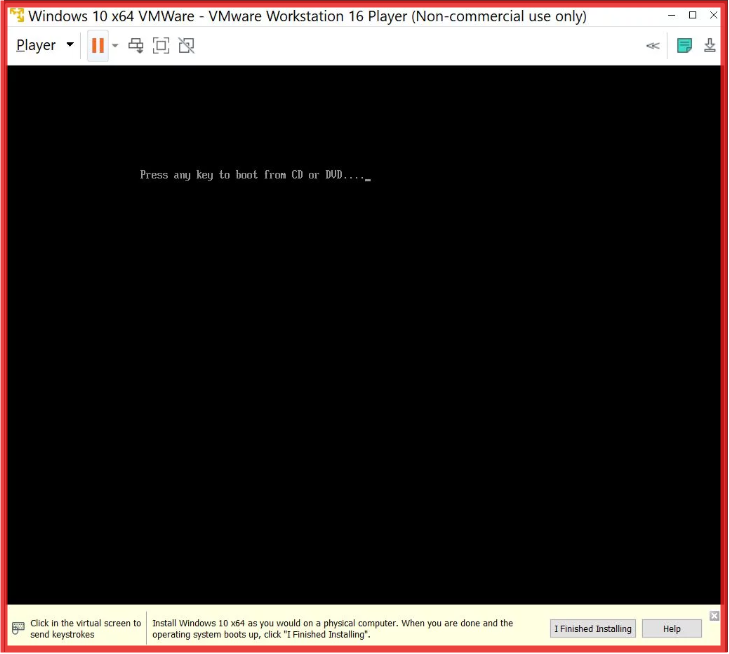Close the VMware Workstation Player window
The image size is (729, 654).
click(x=713, y=15)
